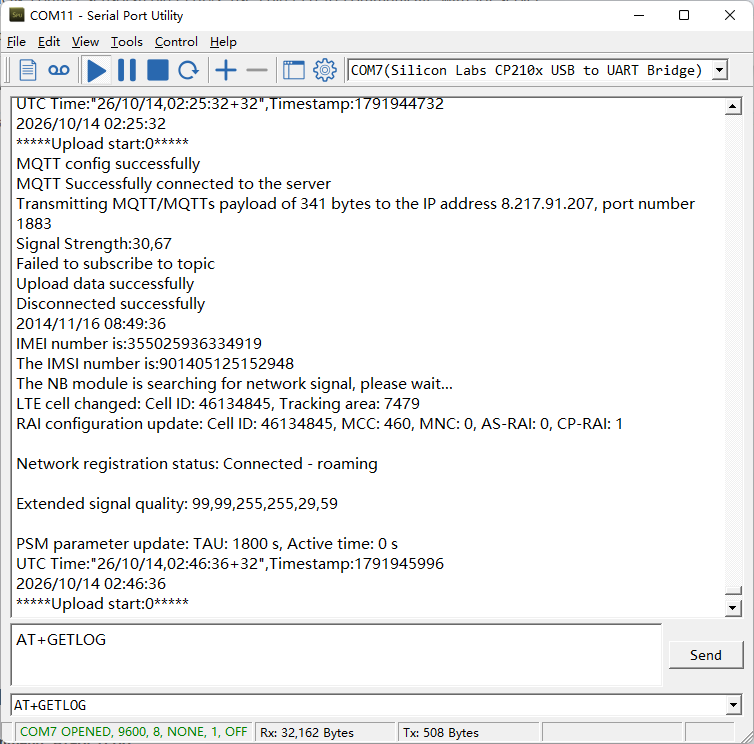
Task: Click the 'MQTT config successfully' log line
Action: pos(108,164)
